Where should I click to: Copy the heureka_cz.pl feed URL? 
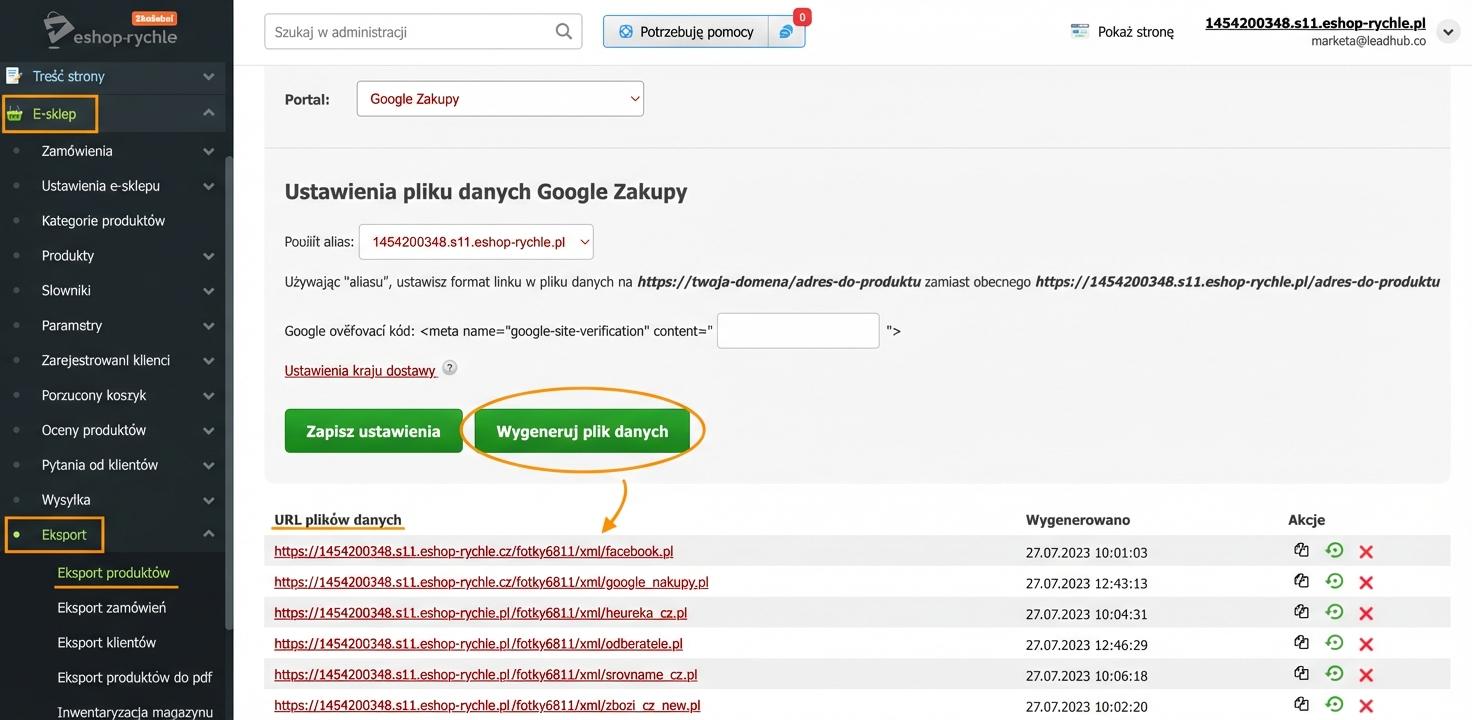point(1301,612)
